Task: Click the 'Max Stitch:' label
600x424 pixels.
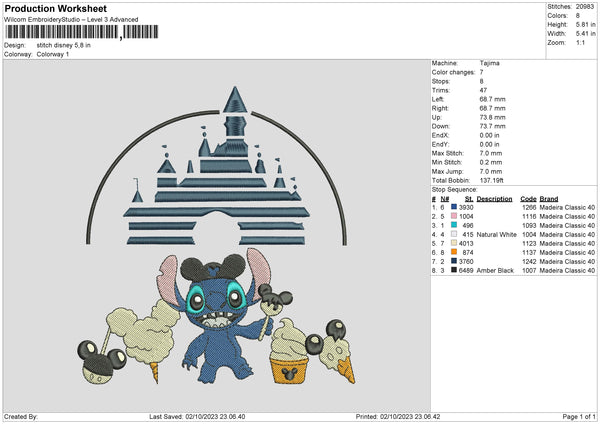Action: point(448,153)
